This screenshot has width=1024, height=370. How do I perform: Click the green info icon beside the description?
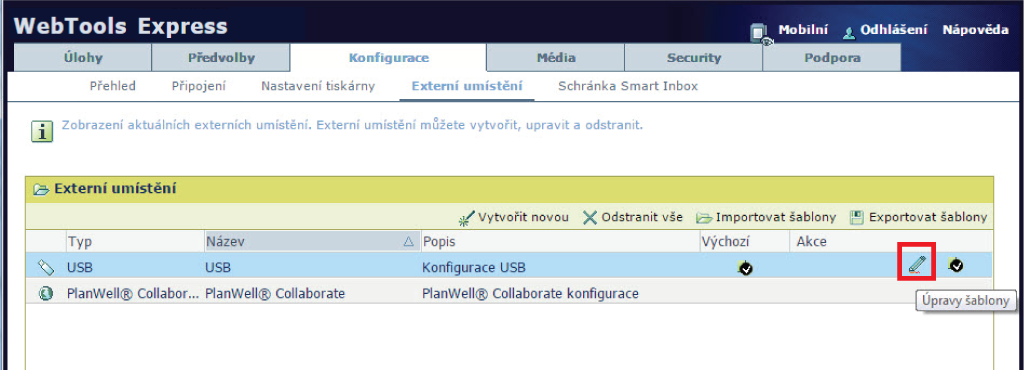(41, 131)
